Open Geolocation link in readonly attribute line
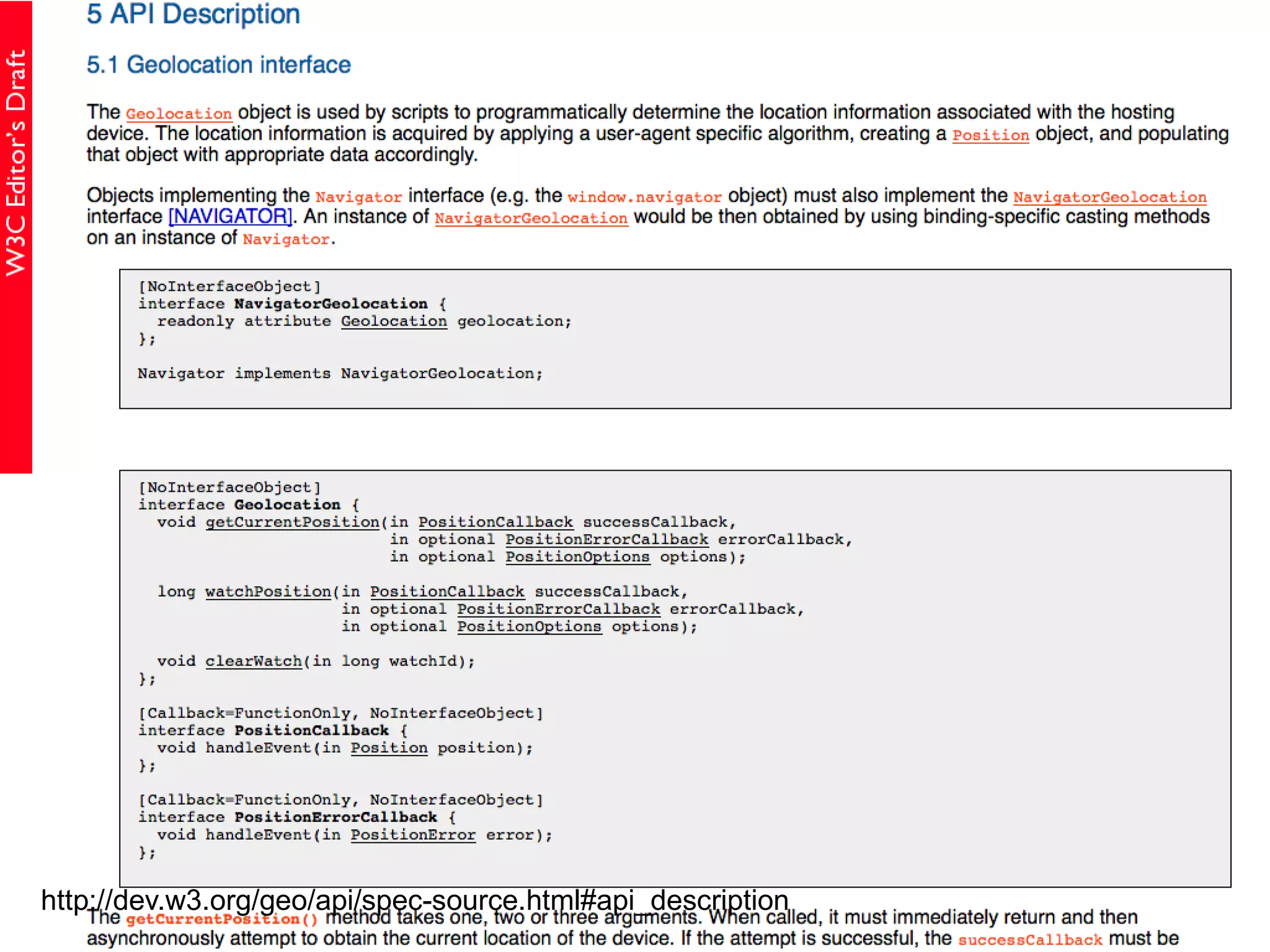 pyautogui.click(x=394, y=321)
